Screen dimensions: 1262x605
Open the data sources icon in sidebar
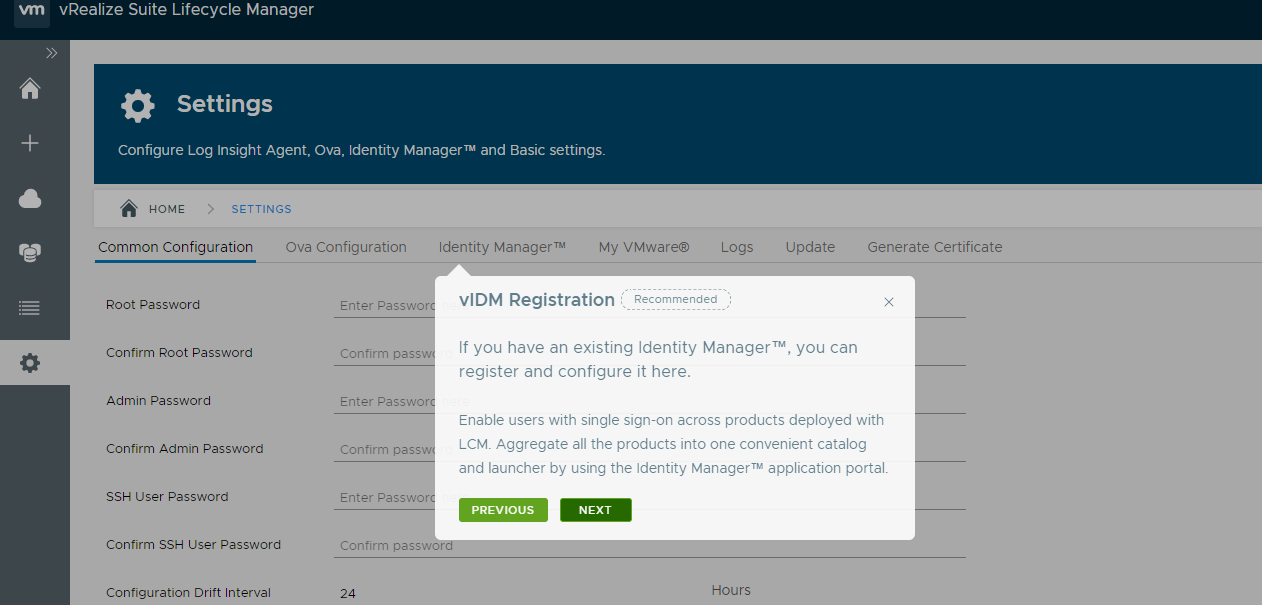(30, 253)
